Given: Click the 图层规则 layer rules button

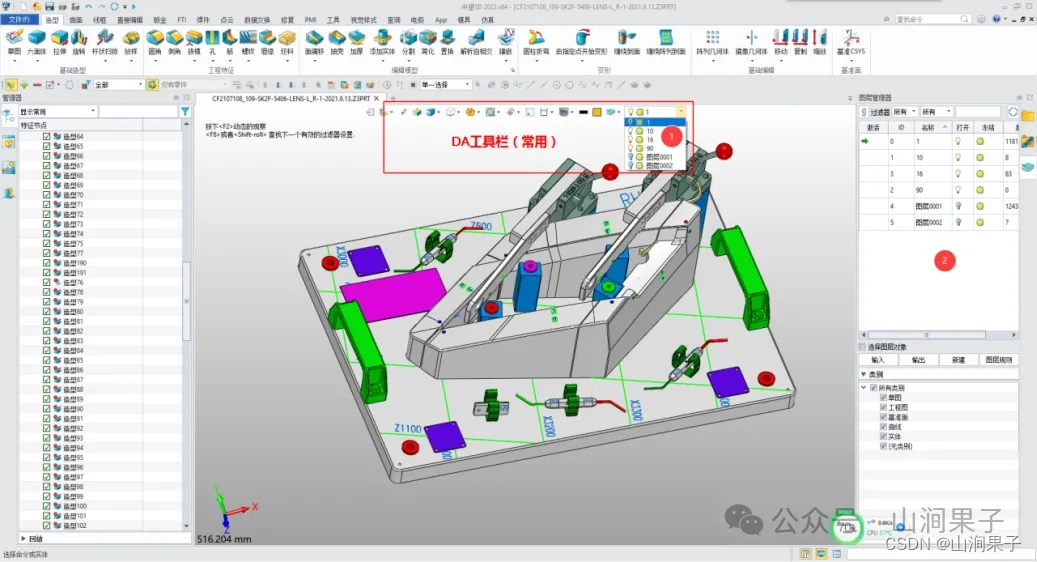Looking at the screenshot, I should pos(999,360).
